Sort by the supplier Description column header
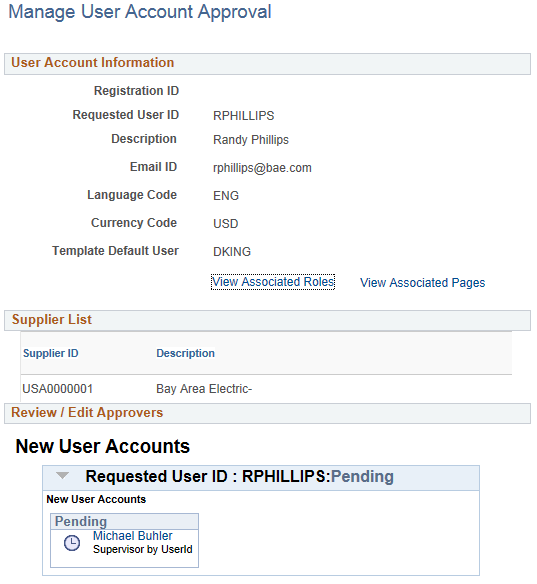The width and height of the screenshot is (537, 584). pos(185,353)
